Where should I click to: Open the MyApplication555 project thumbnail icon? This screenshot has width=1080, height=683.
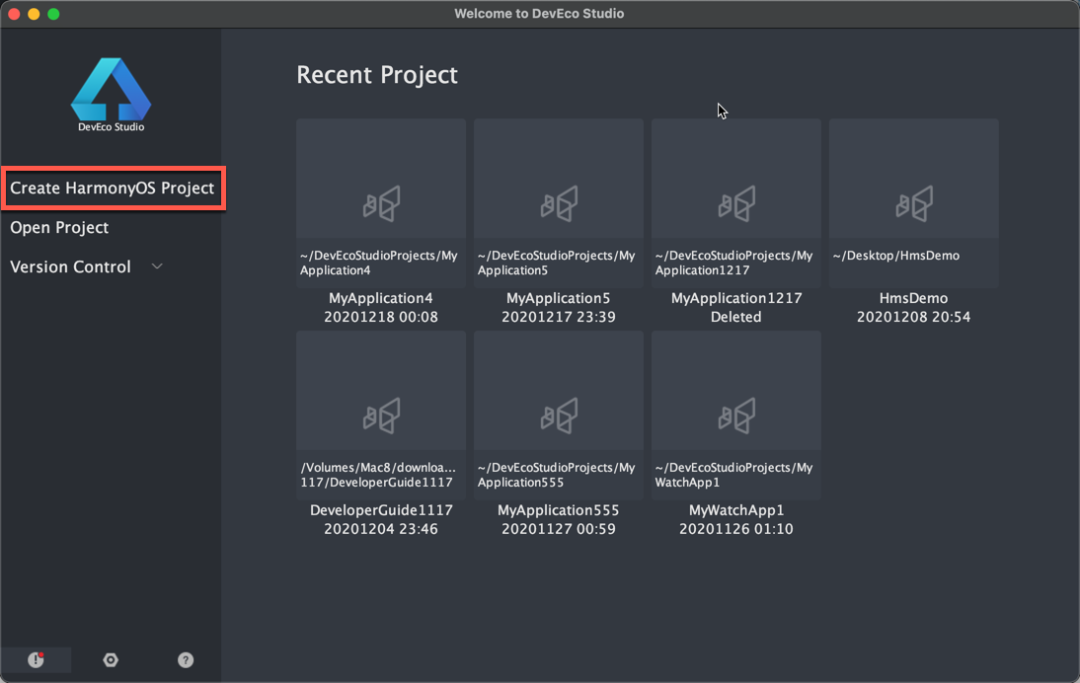pos(559,415)
